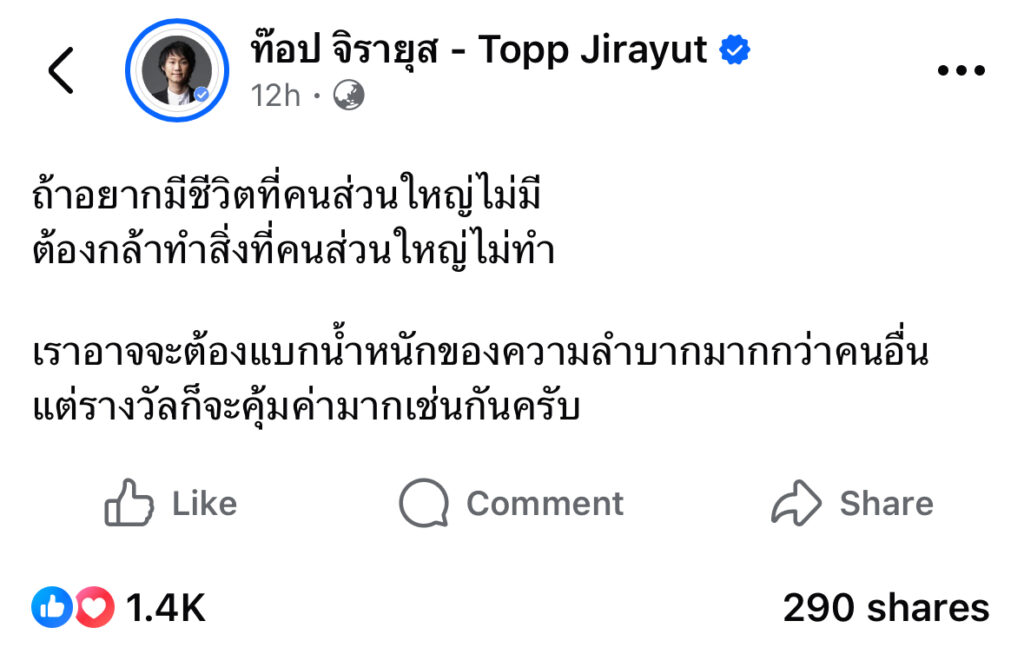Tap the globe public audience icon
This screenshot has width=1024, height=654.
click(x=349, y=95)
